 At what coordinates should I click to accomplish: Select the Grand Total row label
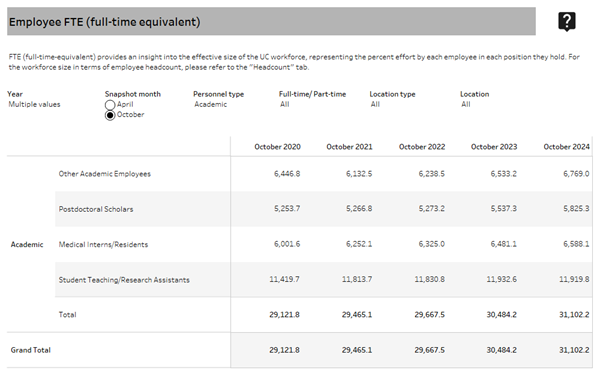31,350
